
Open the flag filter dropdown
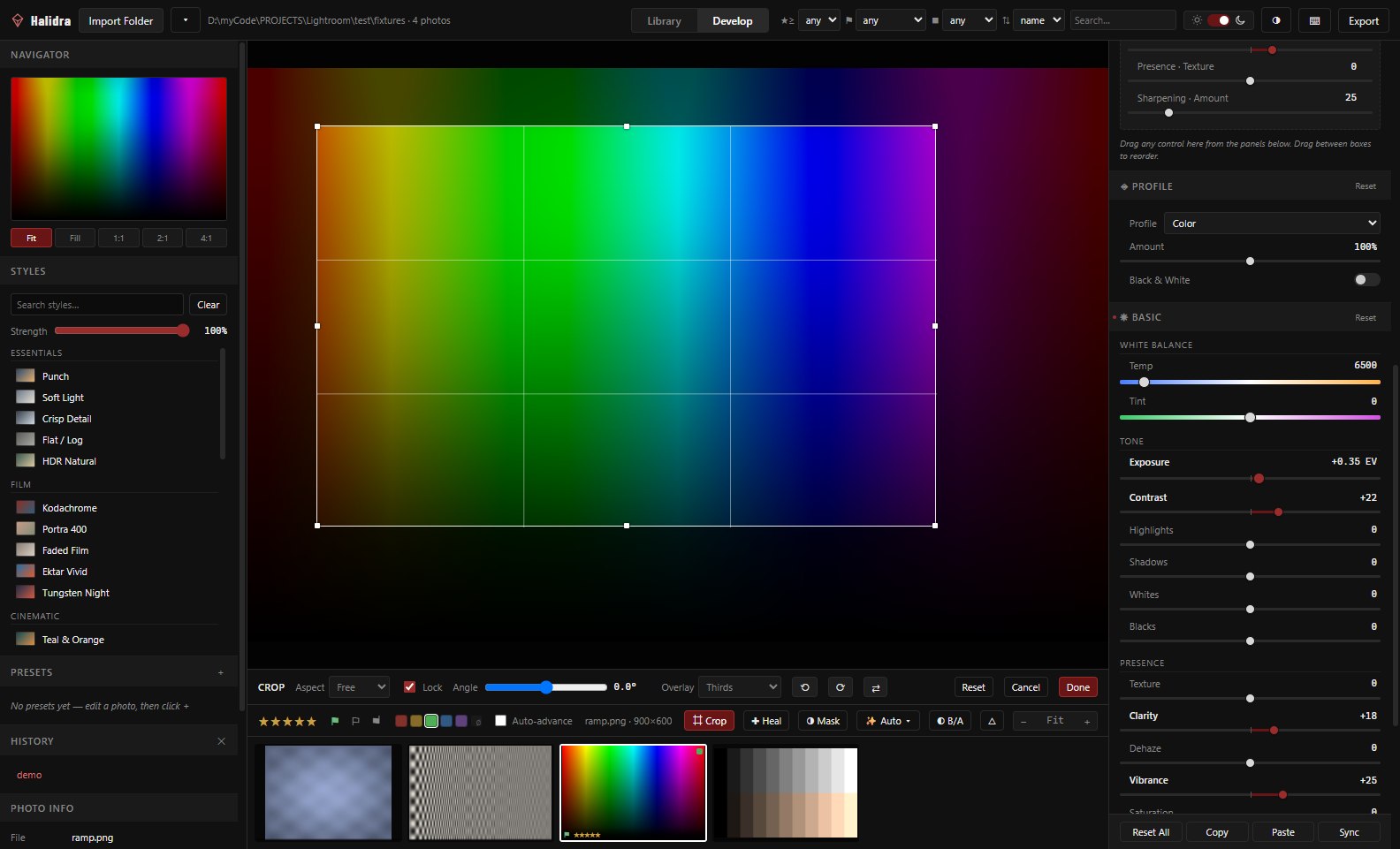point(890,20)
